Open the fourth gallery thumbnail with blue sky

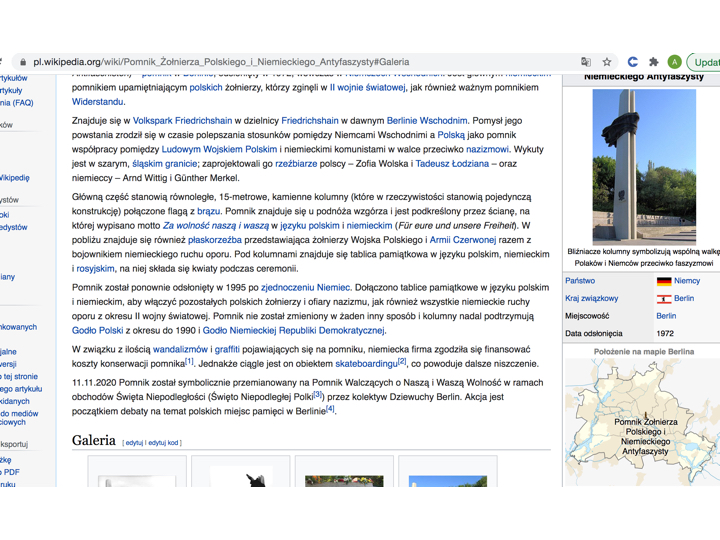click(x=448, y=481)
